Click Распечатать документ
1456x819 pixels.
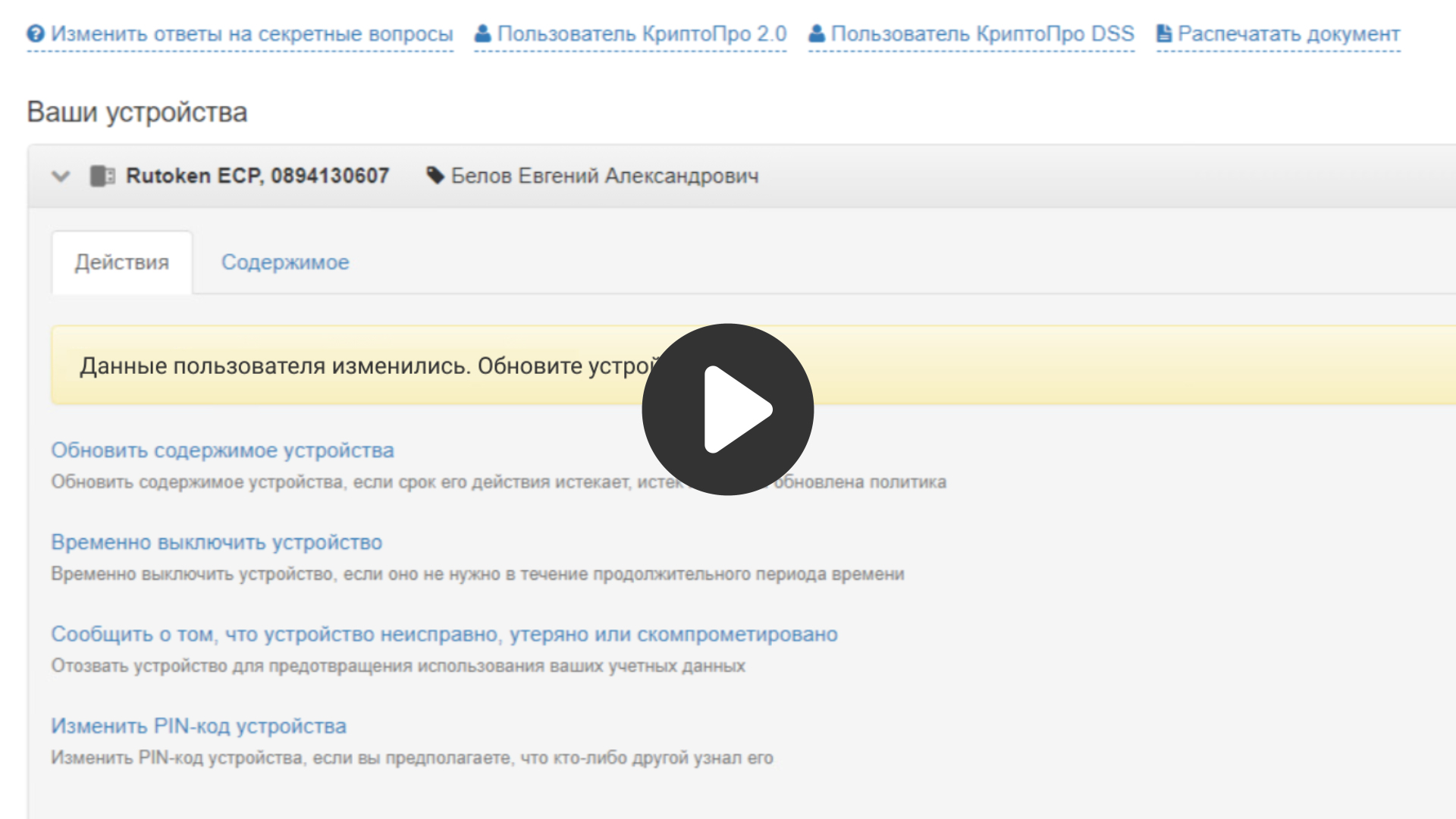tap(1289, 33)
